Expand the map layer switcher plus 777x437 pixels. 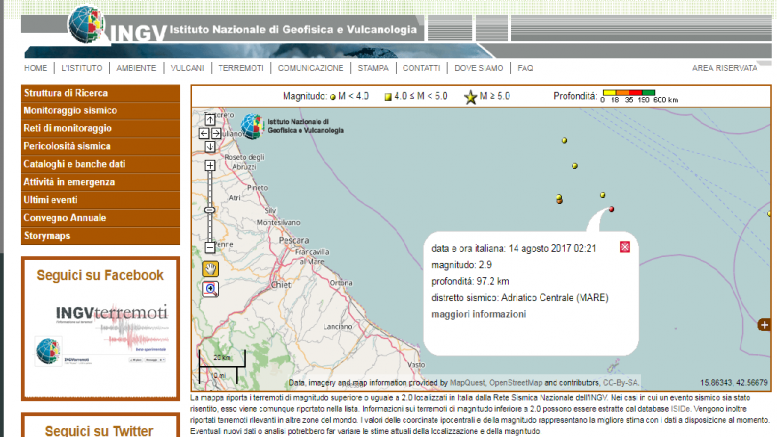pyautogui.click(x=764, y=324)
